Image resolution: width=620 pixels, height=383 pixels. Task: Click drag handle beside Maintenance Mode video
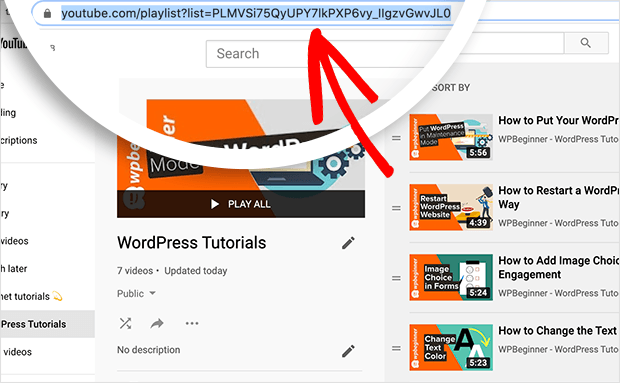point(396,138)
